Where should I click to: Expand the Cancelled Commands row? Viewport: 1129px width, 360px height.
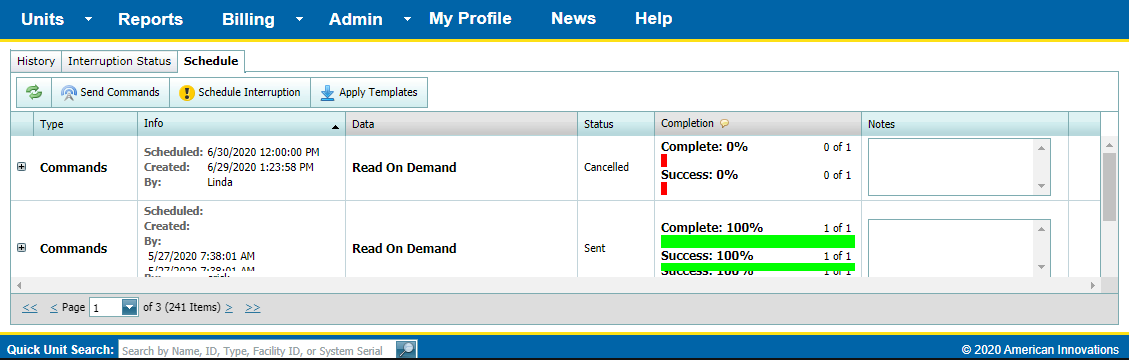coord(22,167)
